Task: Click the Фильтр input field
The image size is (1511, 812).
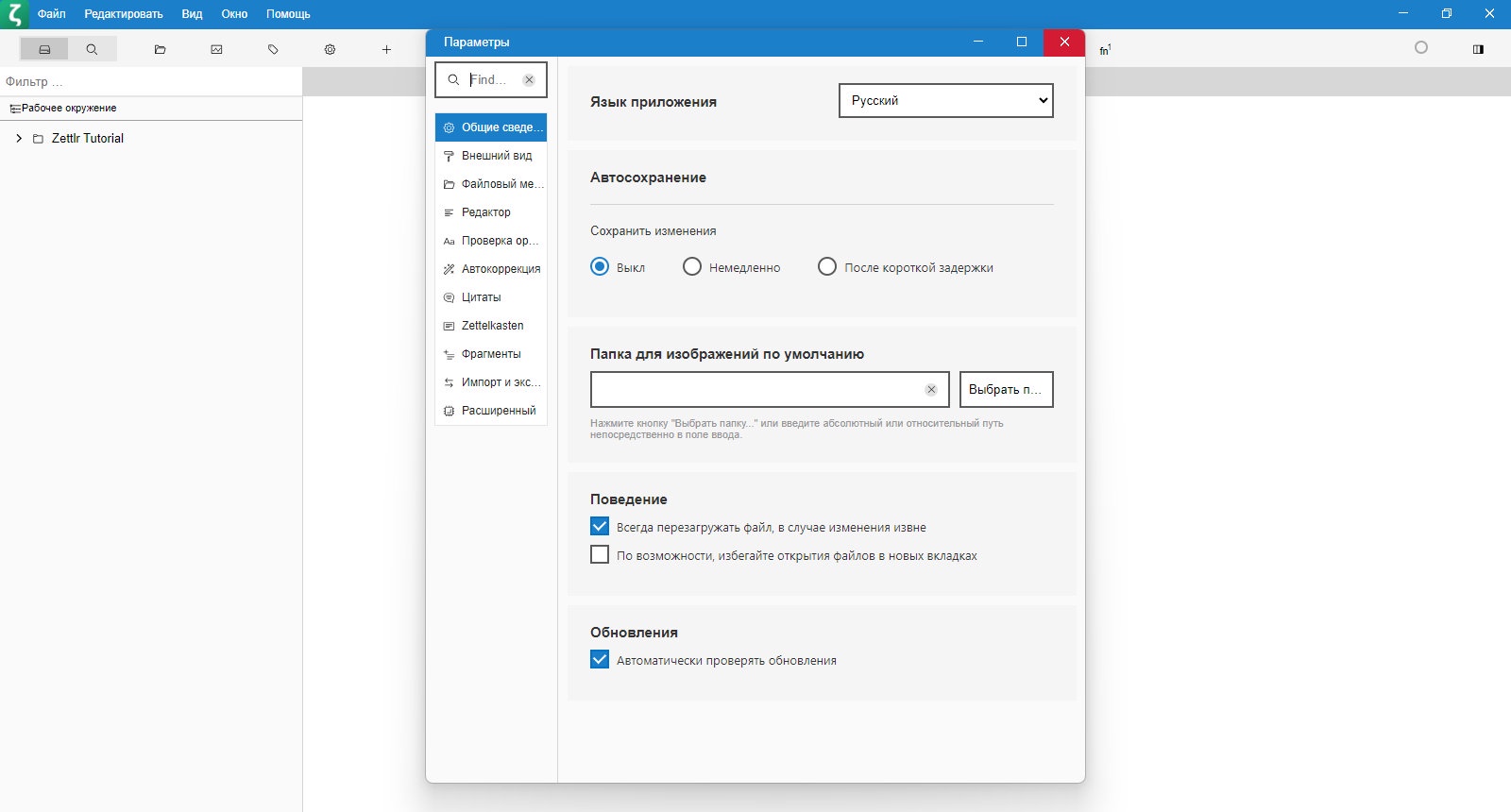Action: click(x=151, y=81)
